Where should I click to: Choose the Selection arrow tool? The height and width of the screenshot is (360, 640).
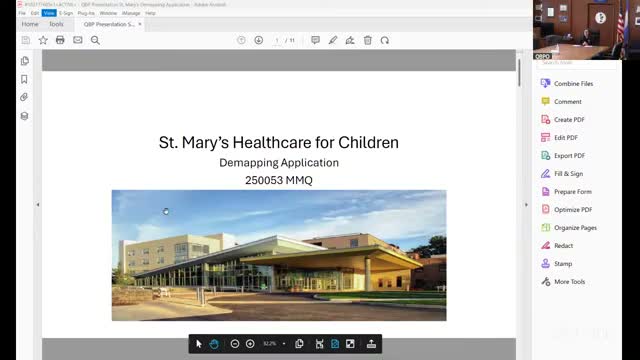click(199, 344)
